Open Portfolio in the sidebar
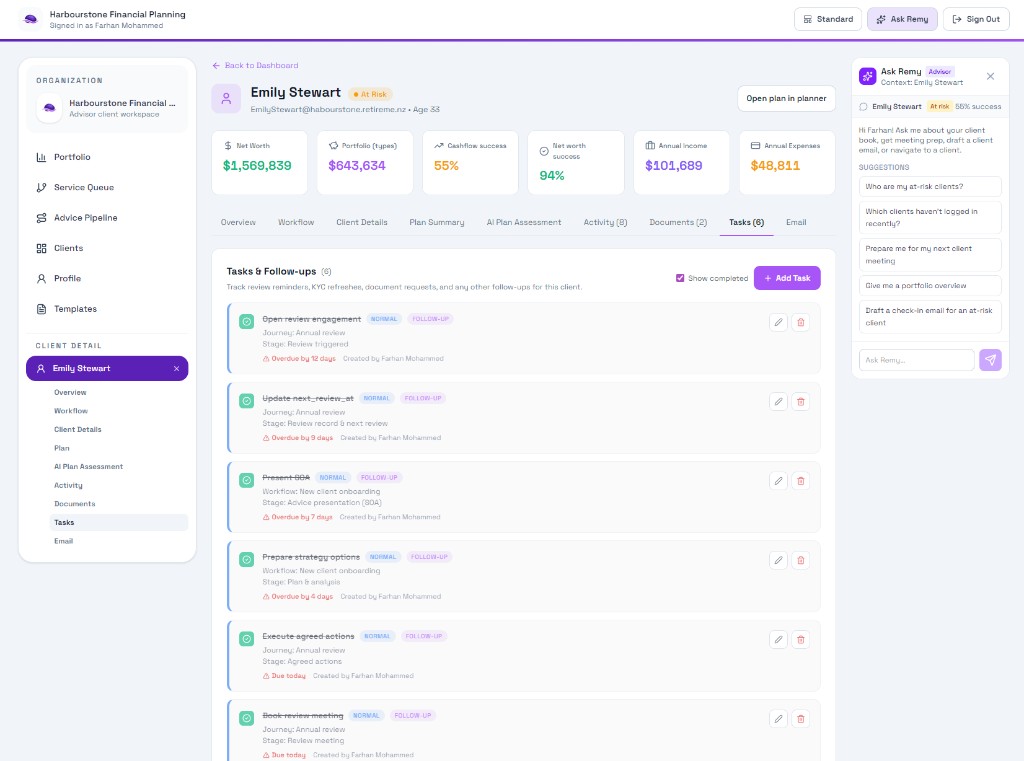Viewport: 1024px width, 761px height. point(107,157)
